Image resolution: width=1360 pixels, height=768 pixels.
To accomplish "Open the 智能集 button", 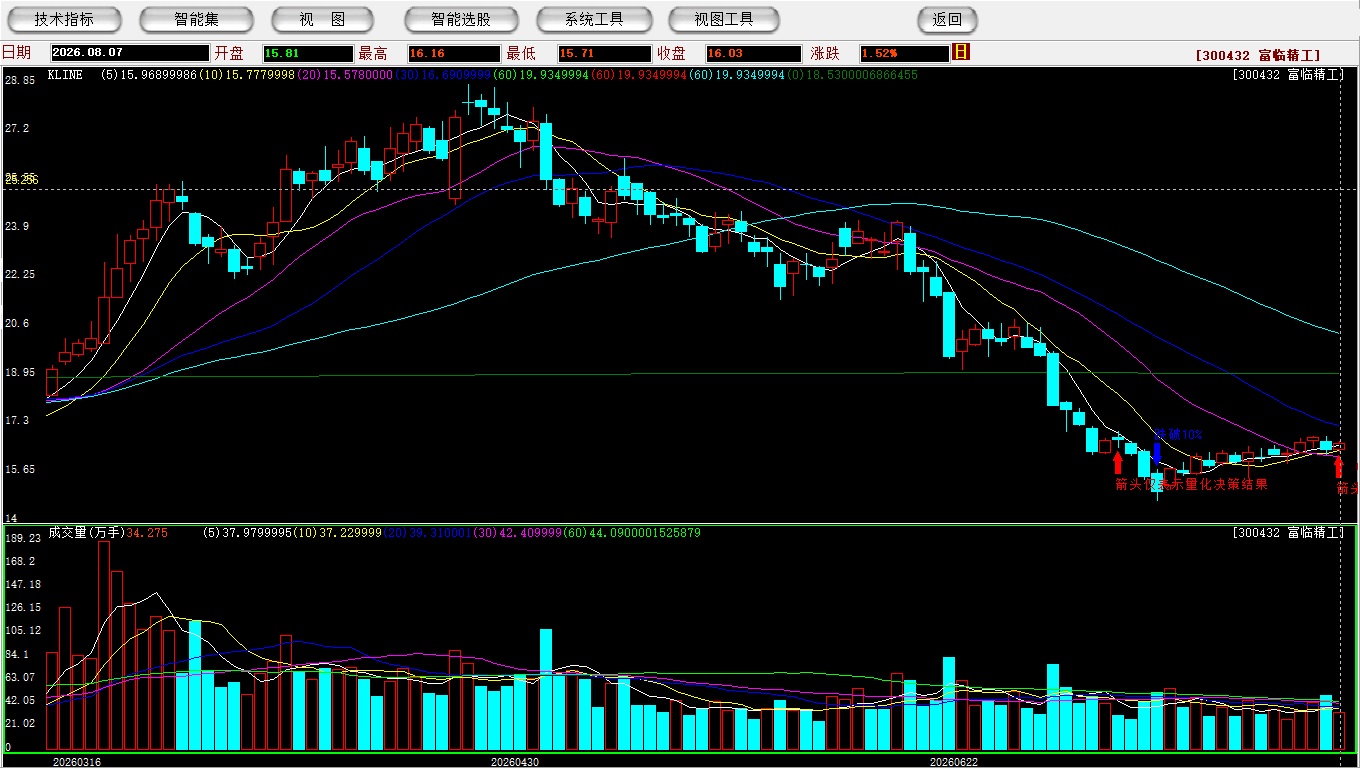I will click(x=196, y=19).
